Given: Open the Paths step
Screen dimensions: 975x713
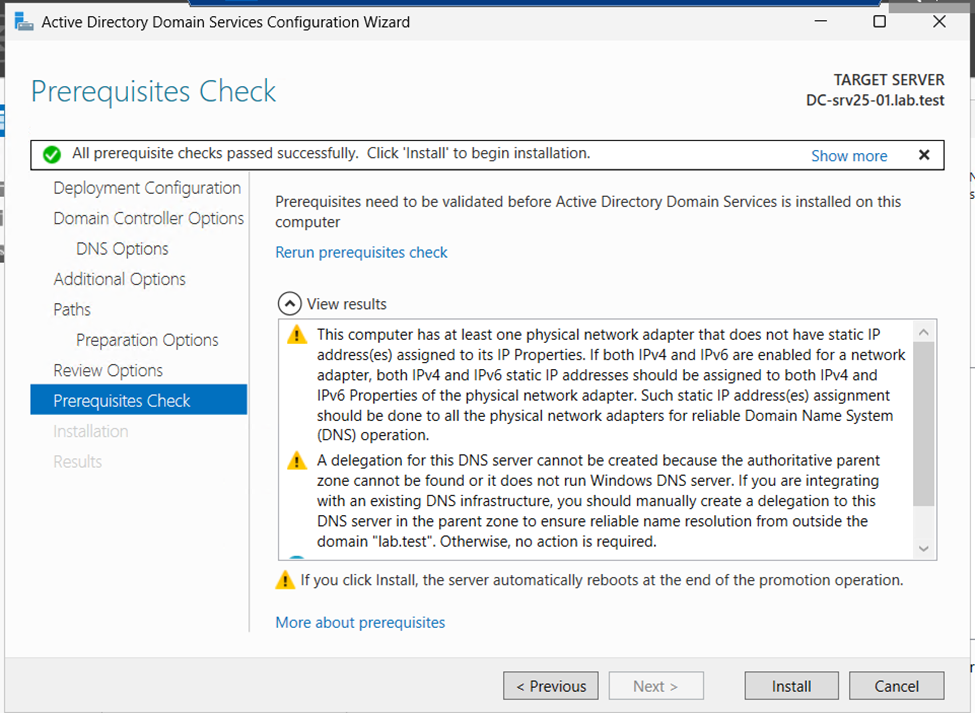Looking at the screenshot, I should point(72,310).
